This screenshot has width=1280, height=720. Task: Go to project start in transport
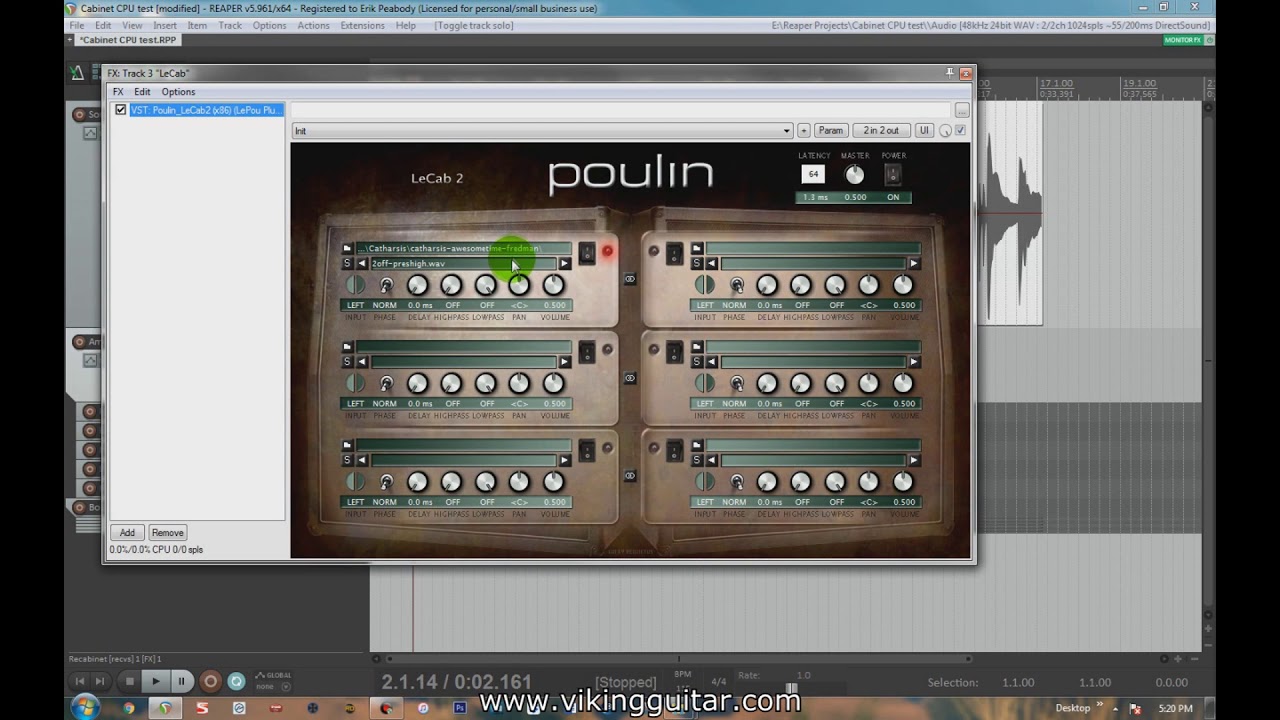[80, 681]
